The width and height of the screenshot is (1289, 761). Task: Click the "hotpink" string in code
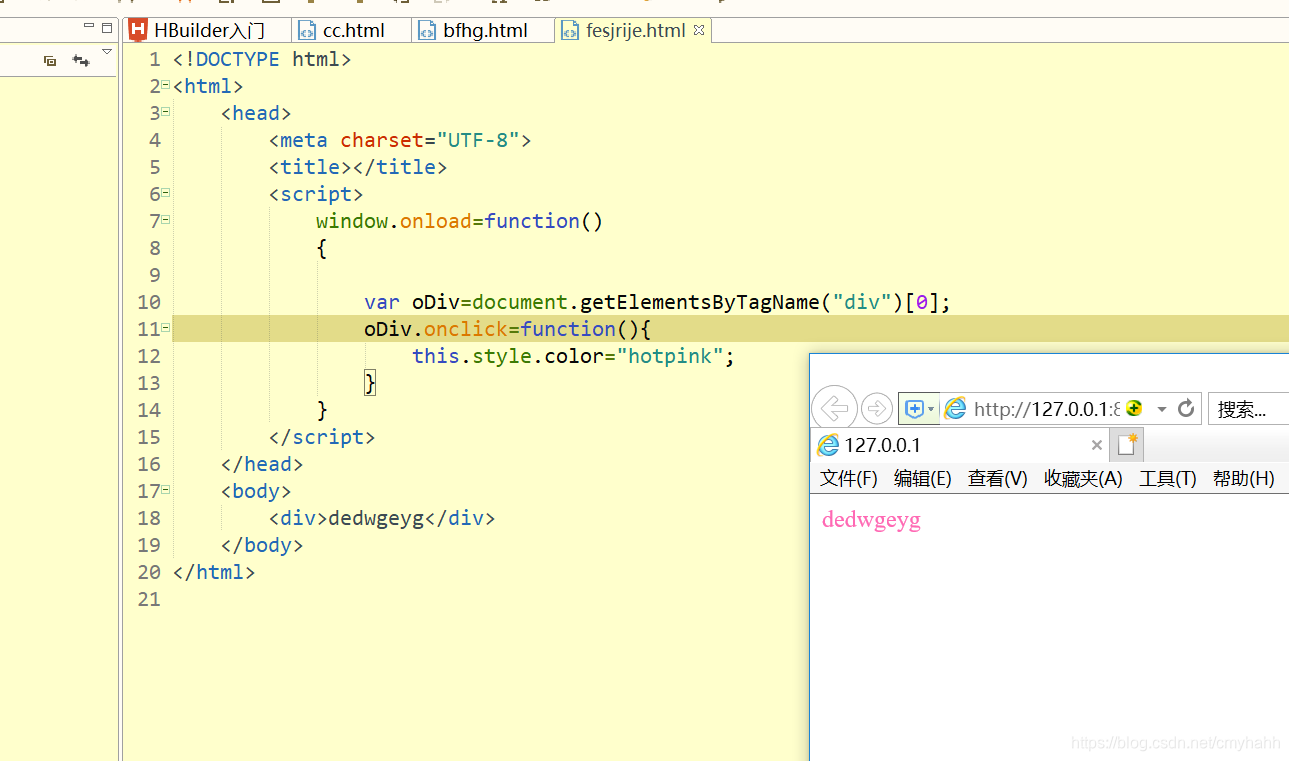670,356
